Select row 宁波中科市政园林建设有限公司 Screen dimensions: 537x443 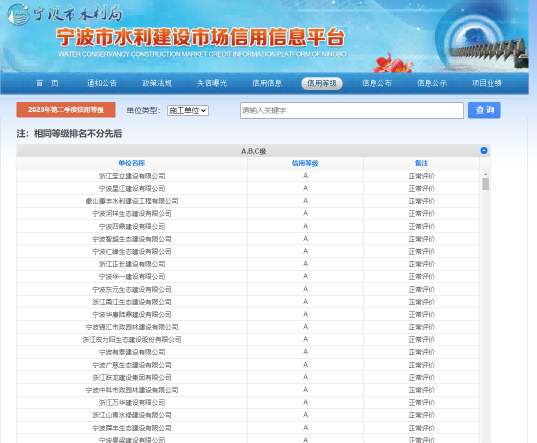(x=248, y=390)
